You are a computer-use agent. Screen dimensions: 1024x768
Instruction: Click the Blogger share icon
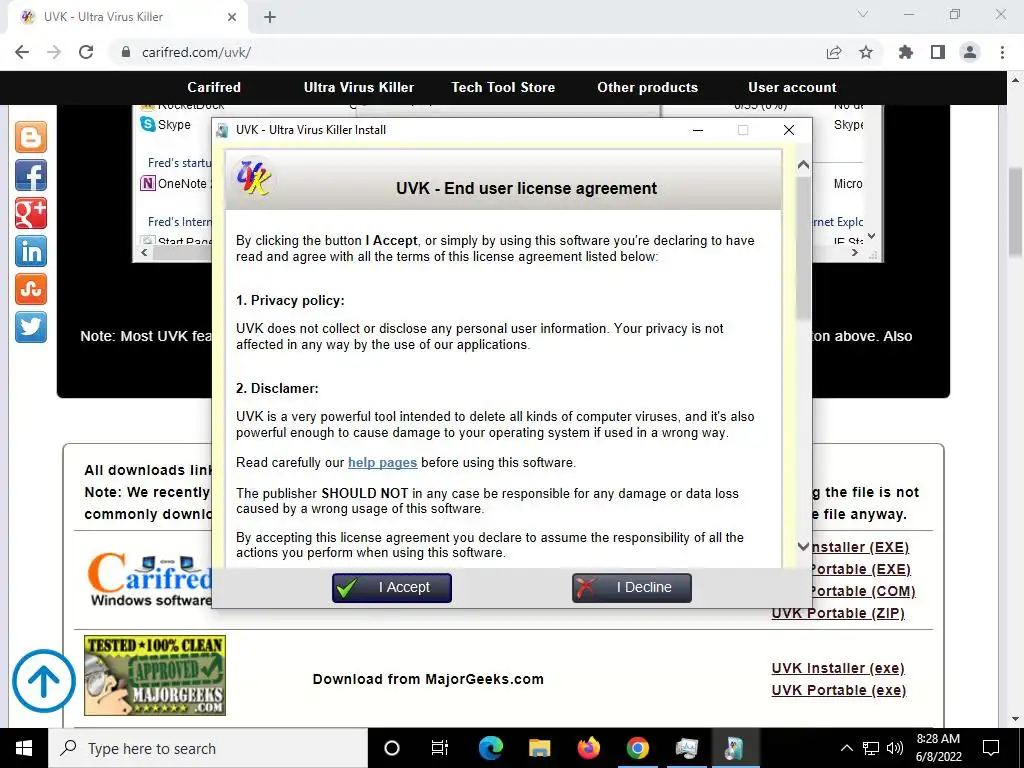click(x=31, y=137)
